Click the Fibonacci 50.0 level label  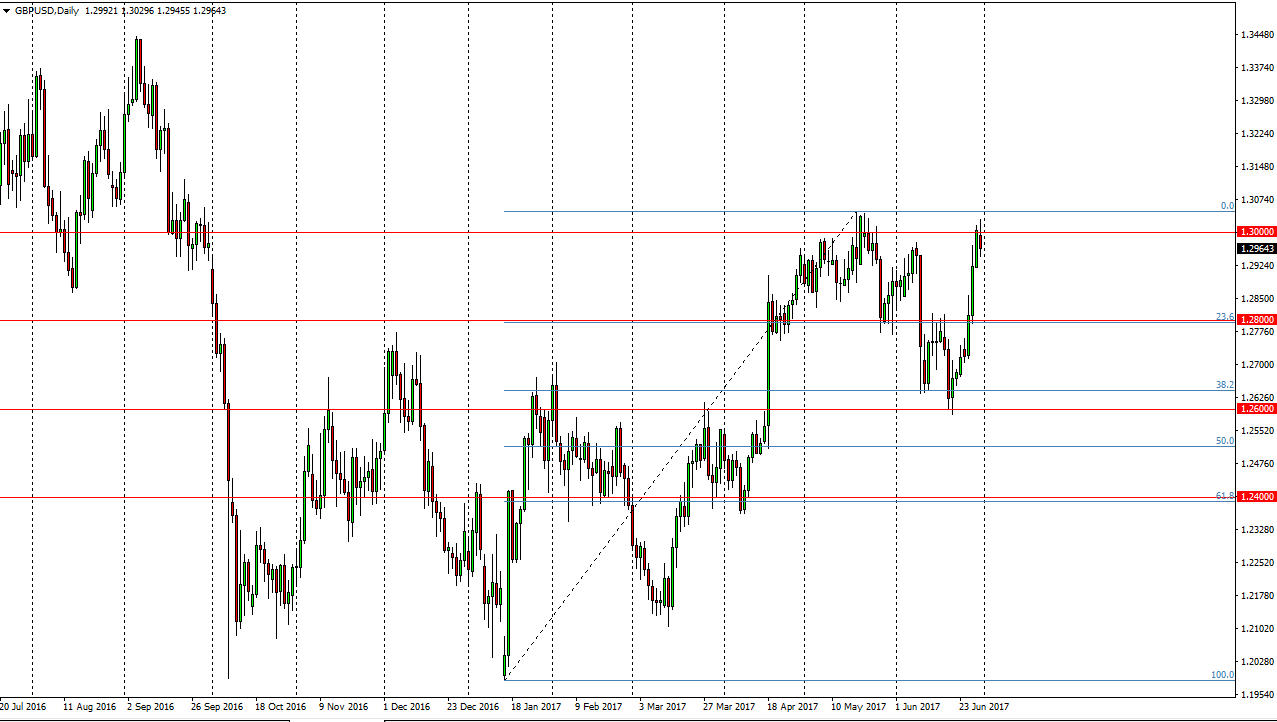coord(1225,440)
